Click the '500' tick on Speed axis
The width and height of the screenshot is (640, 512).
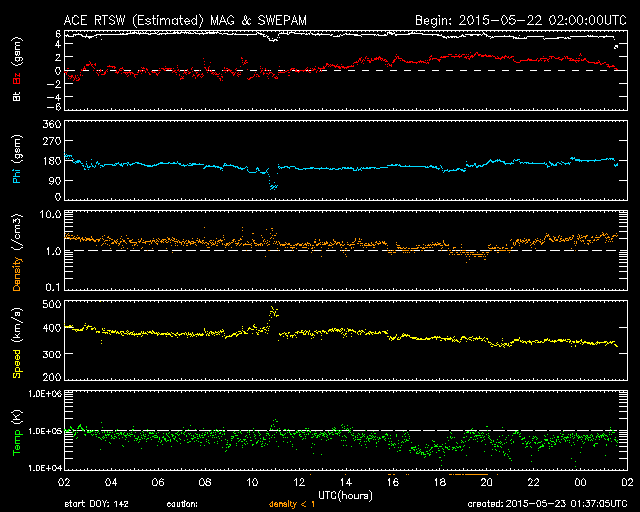52,304
